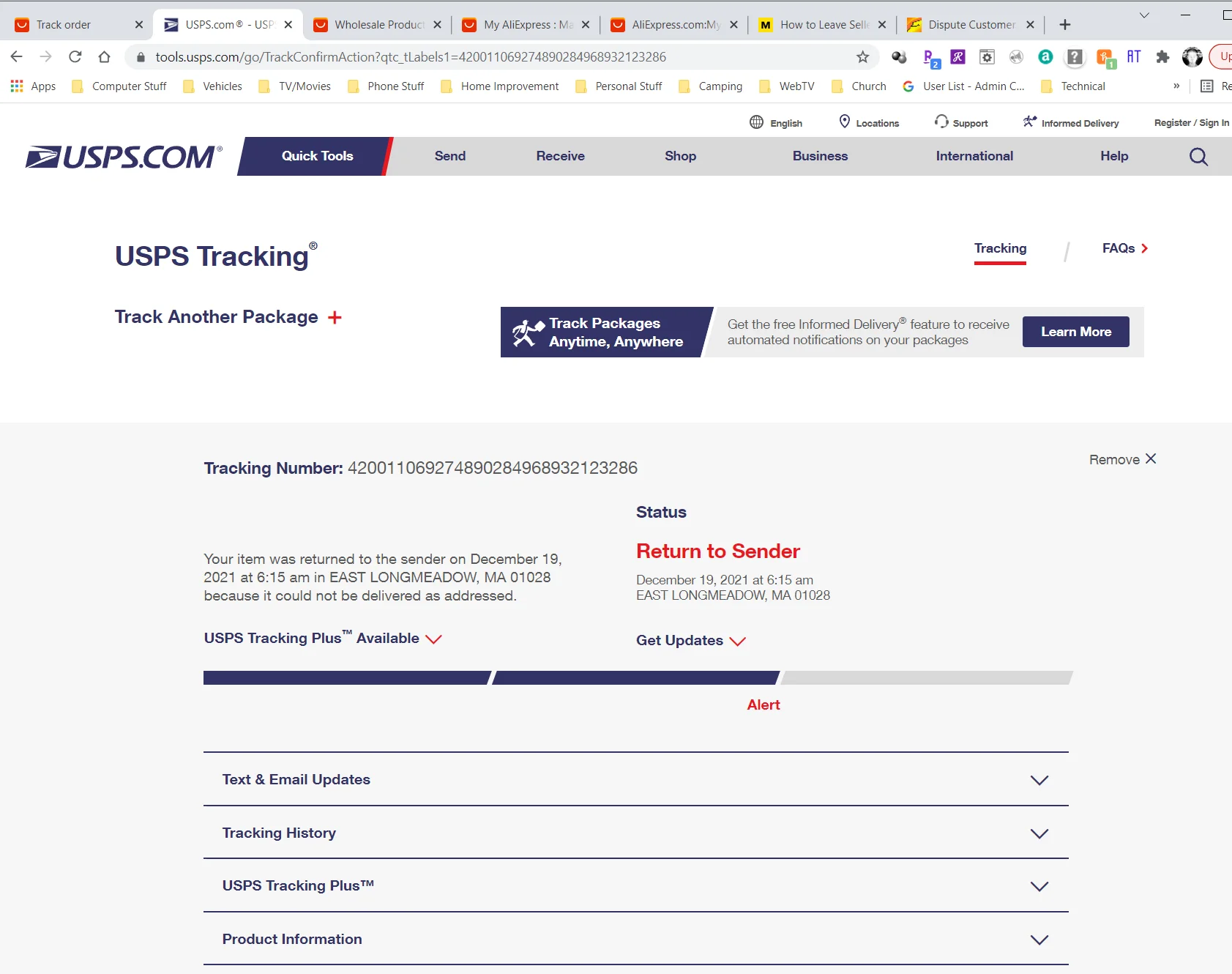Open the Vehicles bookmark folder
The height and width of the screenshot is (974, 1232).
(x=213, y=86)
